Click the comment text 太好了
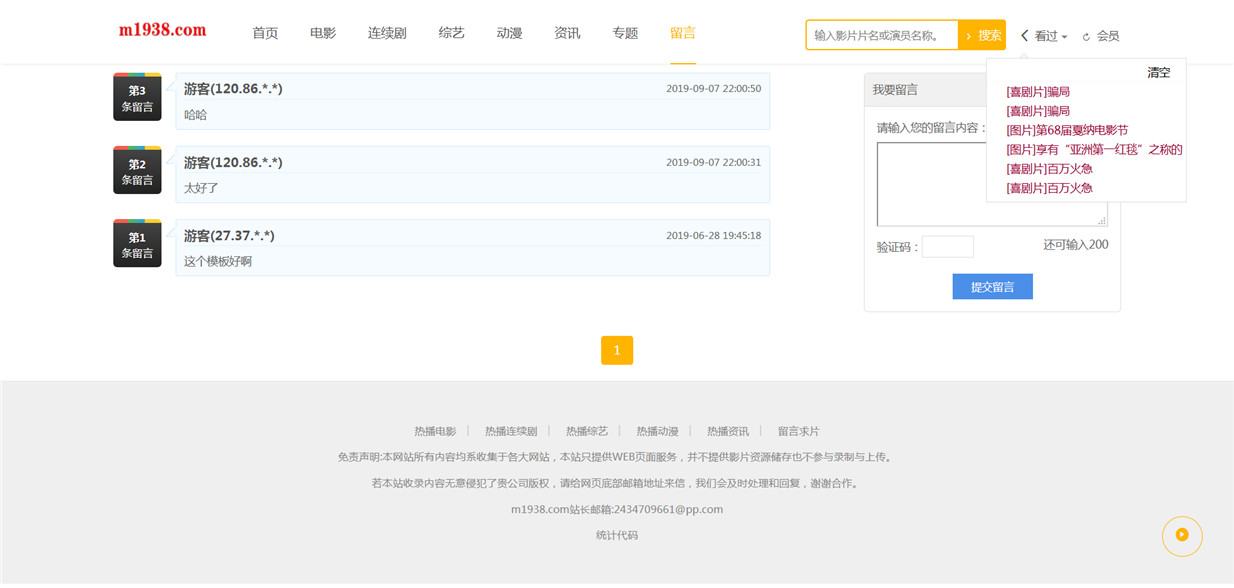This screenshot has width=1234, height=588. click(x=201, y=188)
